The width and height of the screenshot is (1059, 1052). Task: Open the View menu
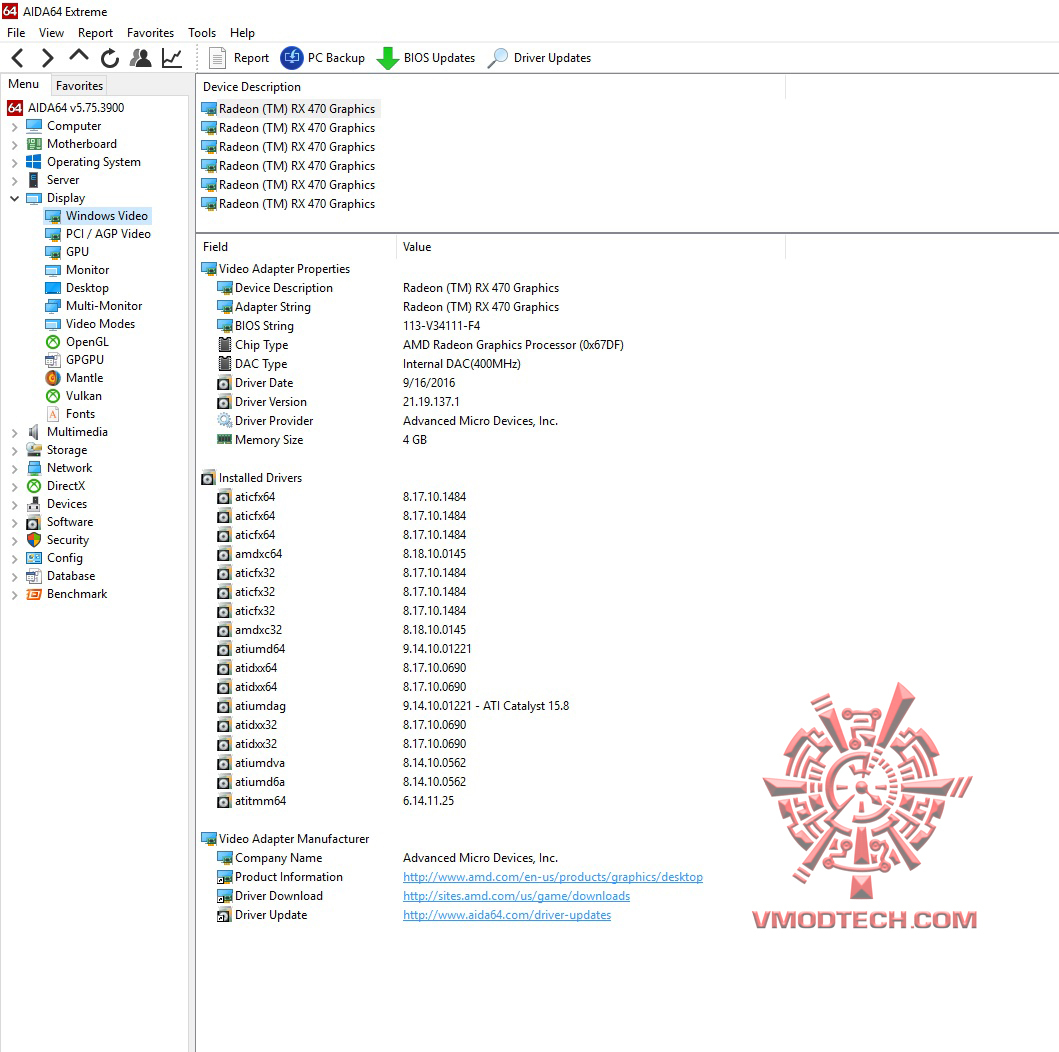[51, 32]
